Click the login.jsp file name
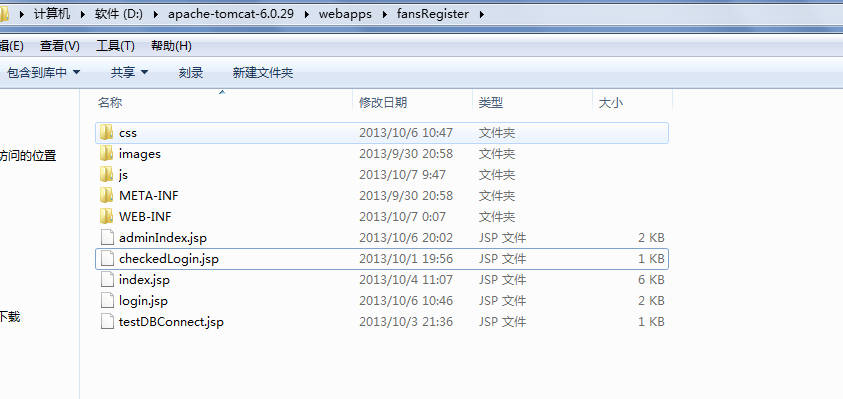 (x=143, y=301)
